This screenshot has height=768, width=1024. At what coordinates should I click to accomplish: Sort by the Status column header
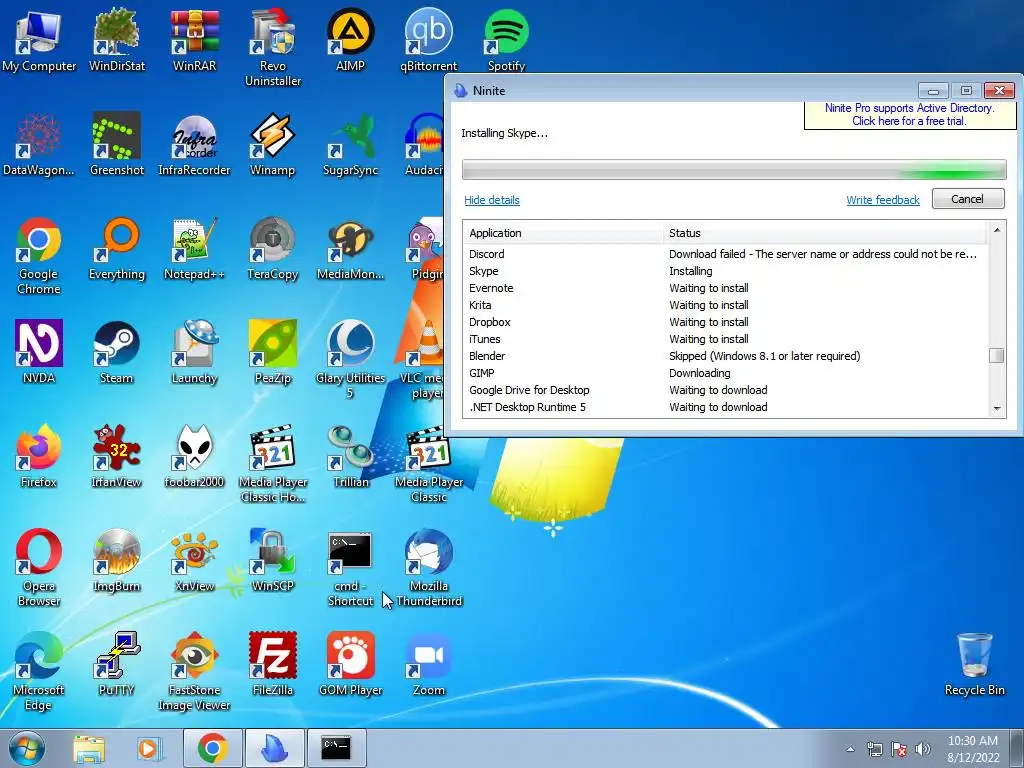pyautogui.click(x=826, y=233)
